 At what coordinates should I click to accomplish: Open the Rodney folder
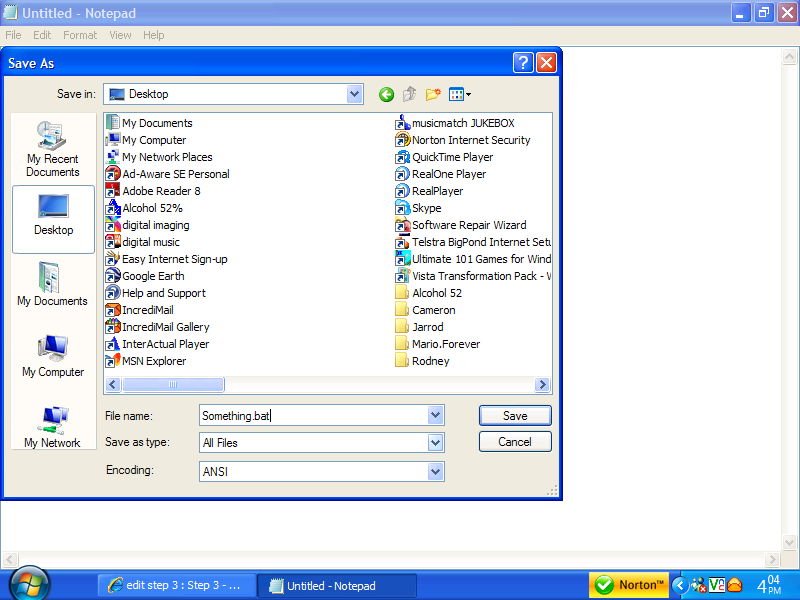tap(422, 361)
